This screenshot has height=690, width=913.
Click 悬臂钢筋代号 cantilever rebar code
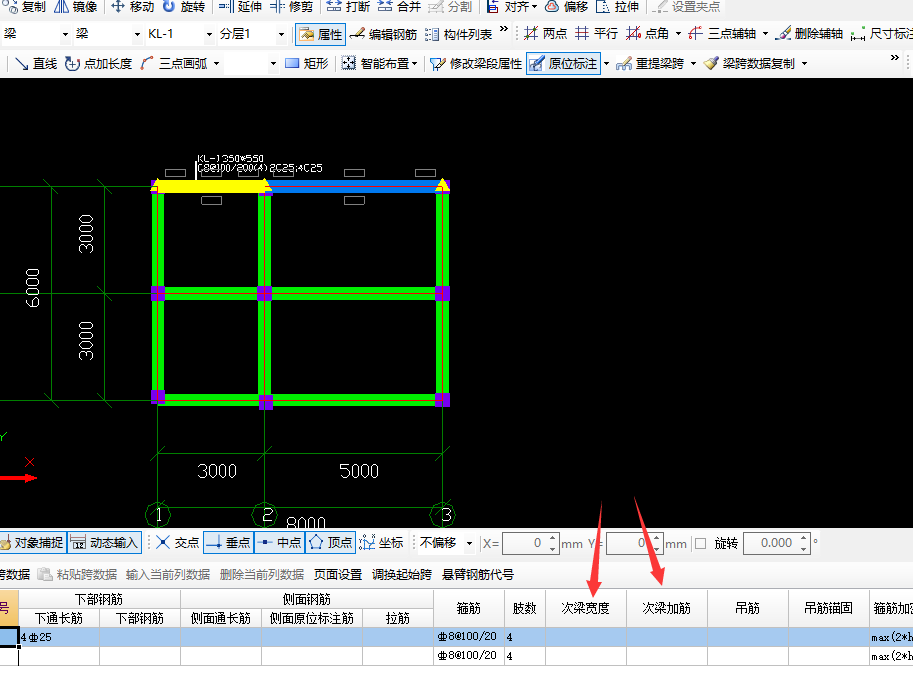click(x=477, y=575)
